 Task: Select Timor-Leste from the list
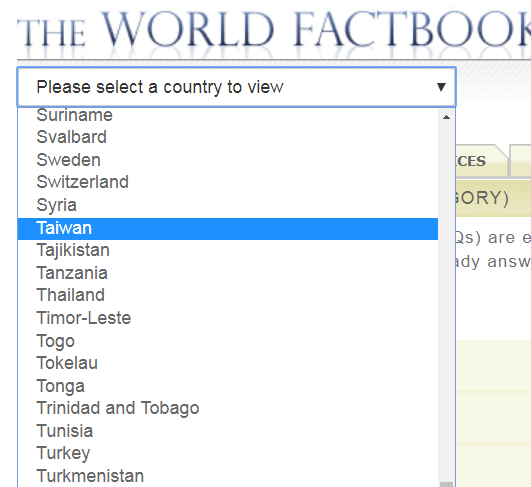click(x=228, y=318)
